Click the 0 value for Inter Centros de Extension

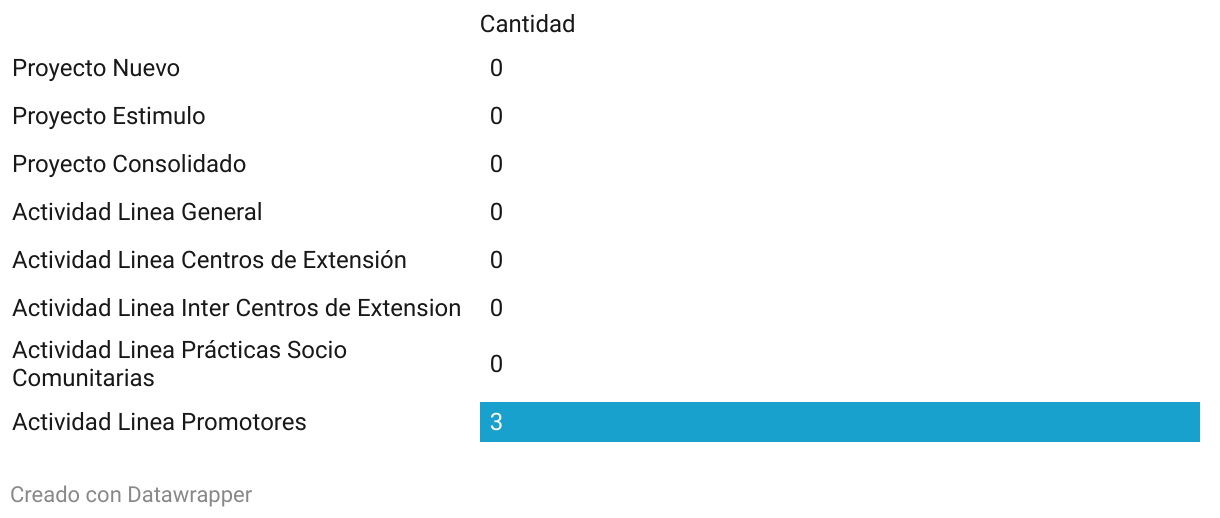click(x=496, y=309)
